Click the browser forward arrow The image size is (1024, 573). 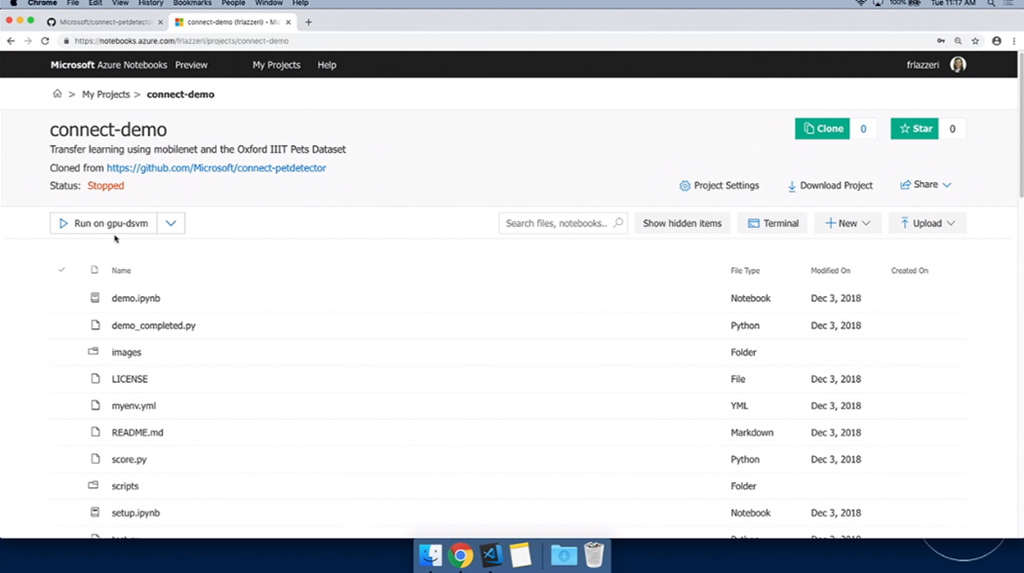coord(27,41)
